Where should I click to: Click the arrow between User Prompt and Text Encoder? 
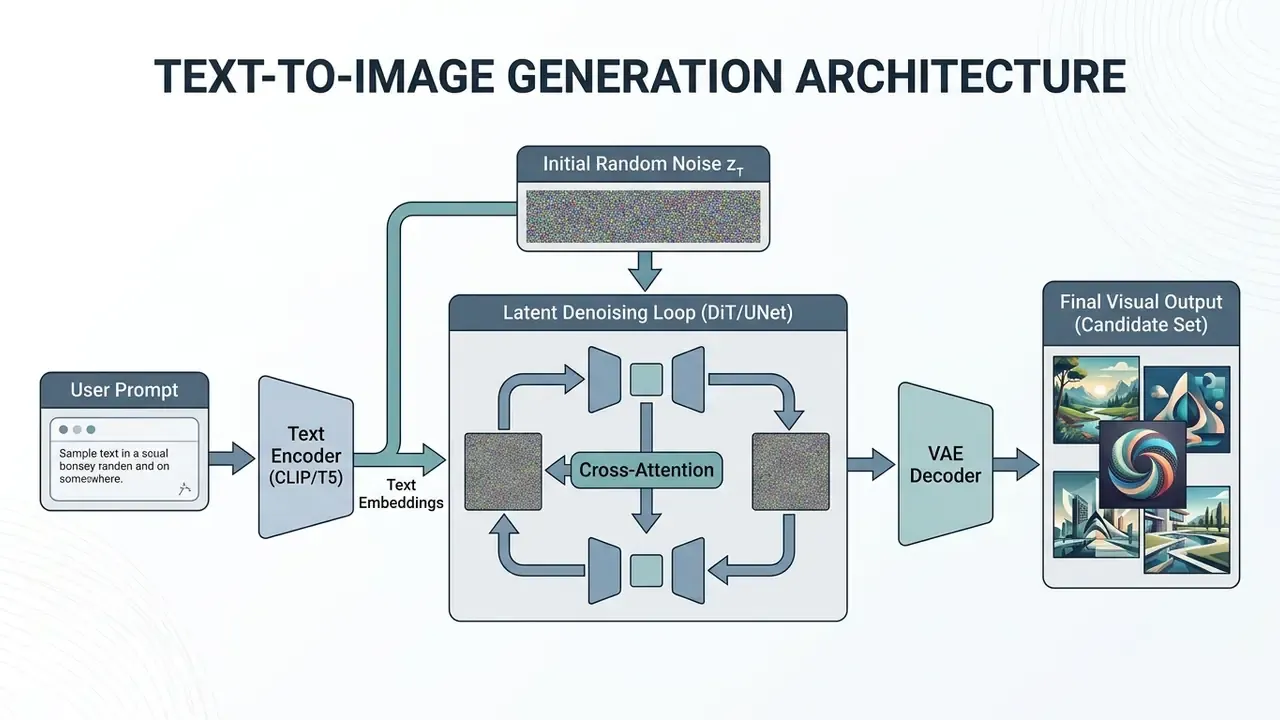[233, 460]
